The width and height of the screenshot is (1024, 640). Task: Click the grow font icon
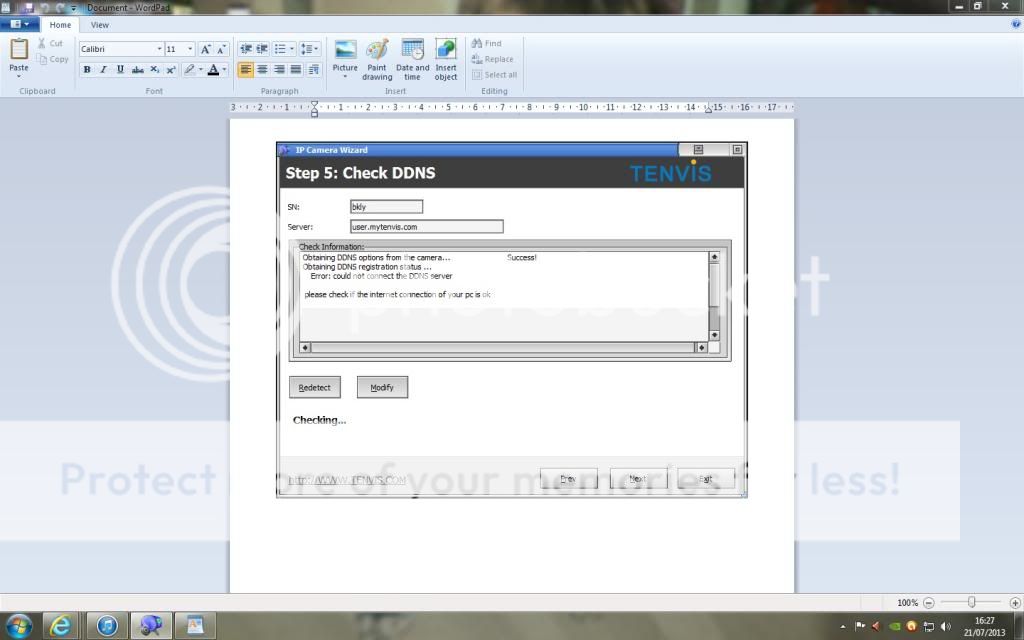[205, 49]
